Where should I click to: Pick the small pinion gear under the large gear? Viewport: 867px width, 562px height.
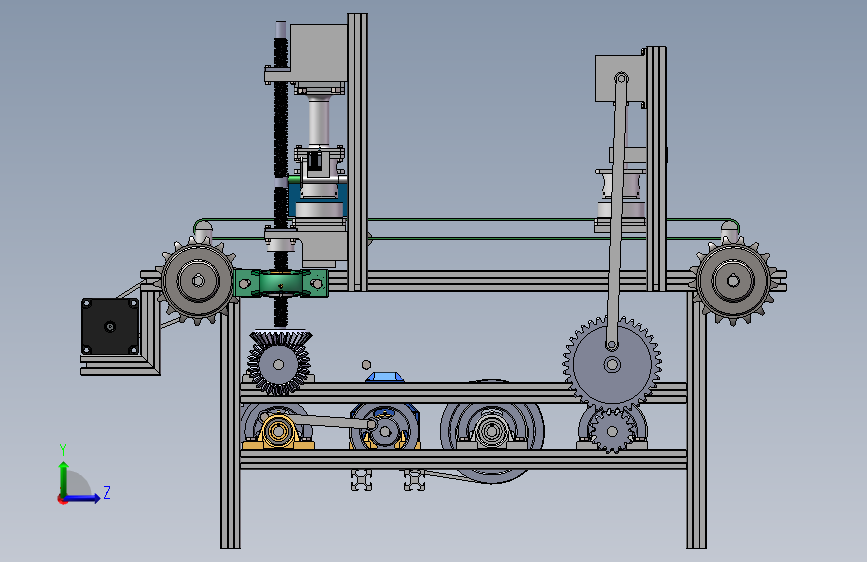click(612, 431)
